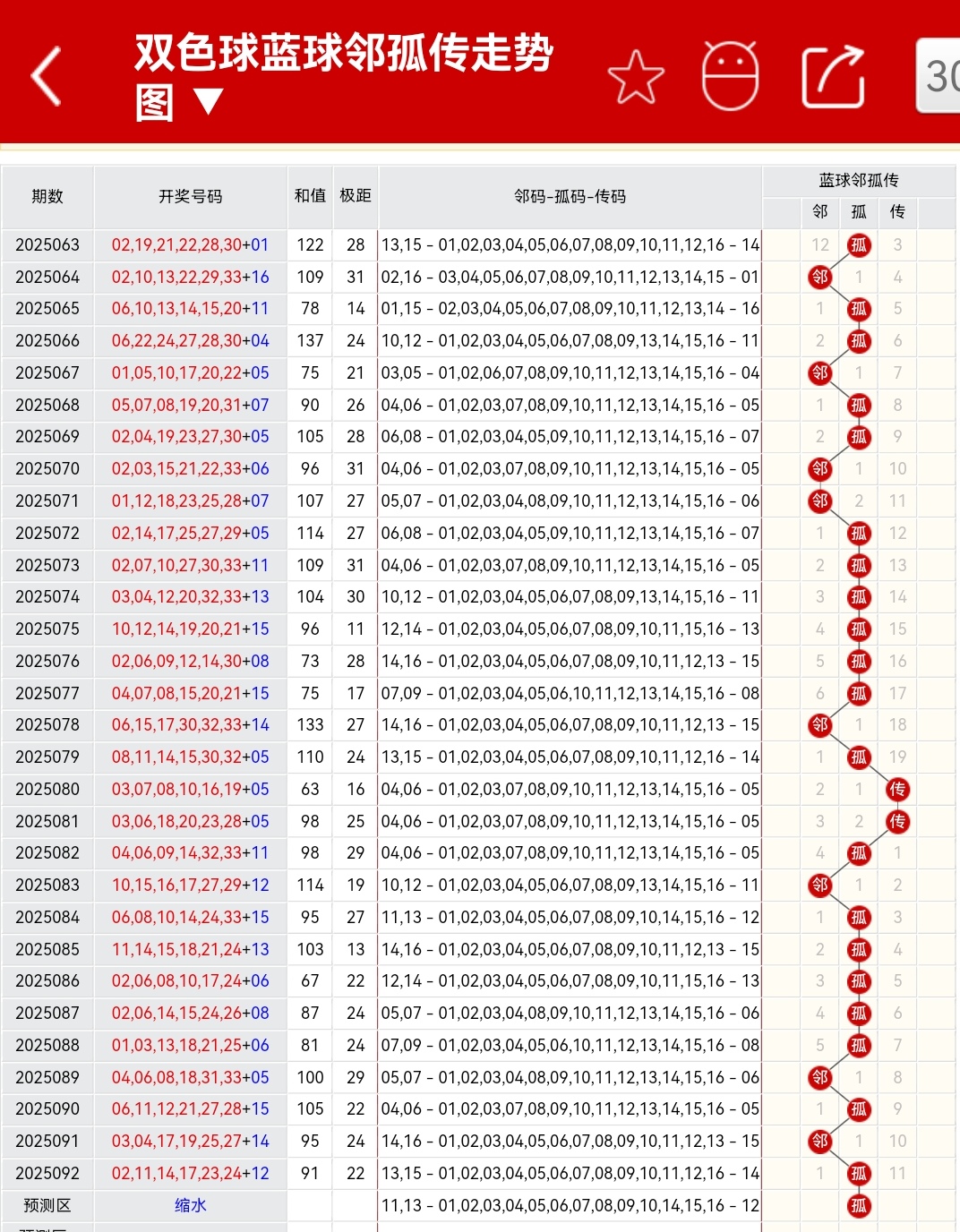Screen dimensions: 960x1232
Task: Tap the back arrow at top left
Action: point(46,76)
